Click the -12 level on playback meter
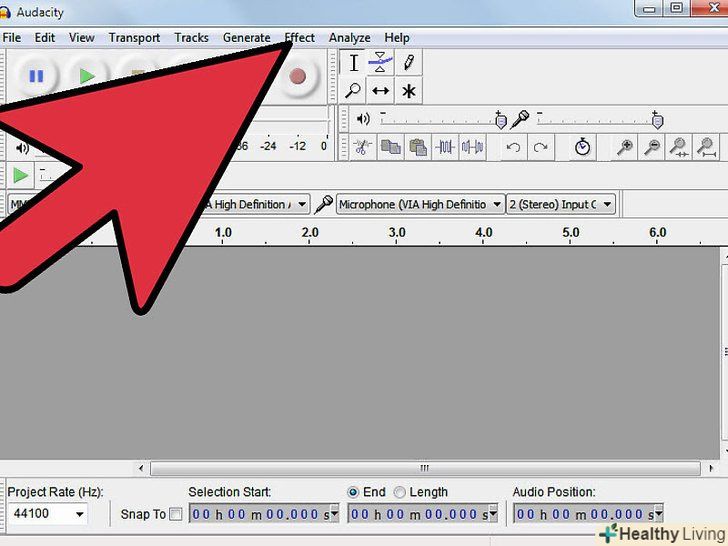This screenshot has width=728, height=546. coord(297,146)
